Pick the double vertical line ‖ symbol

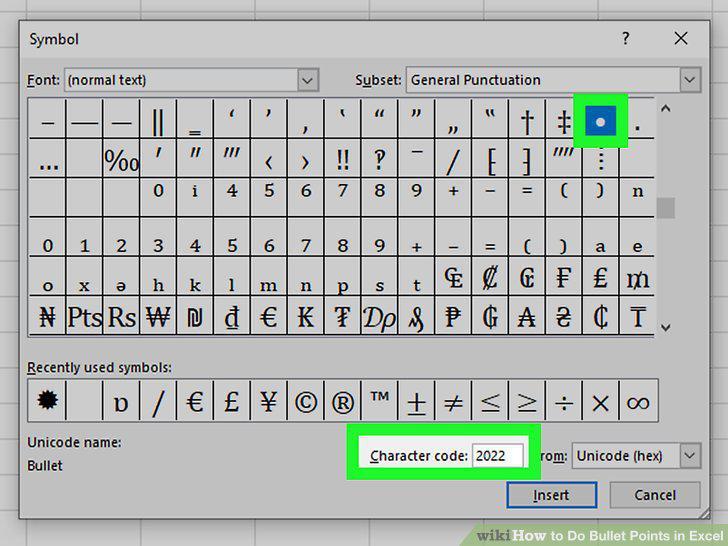(x=158, y=119)
